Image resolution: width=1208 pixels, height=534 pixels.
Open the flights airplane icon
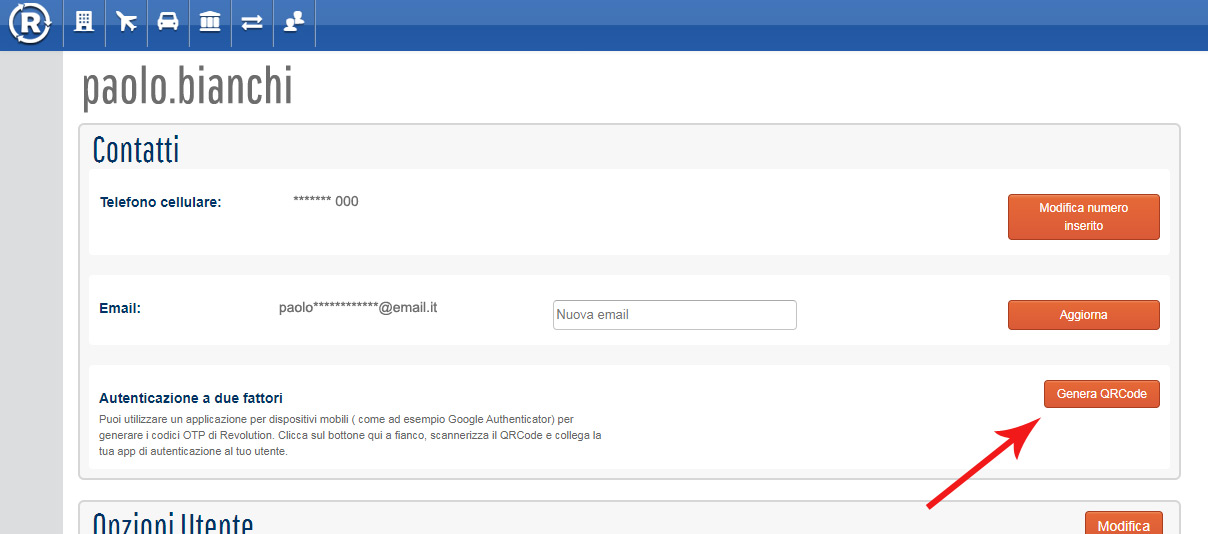click(126, 22)
